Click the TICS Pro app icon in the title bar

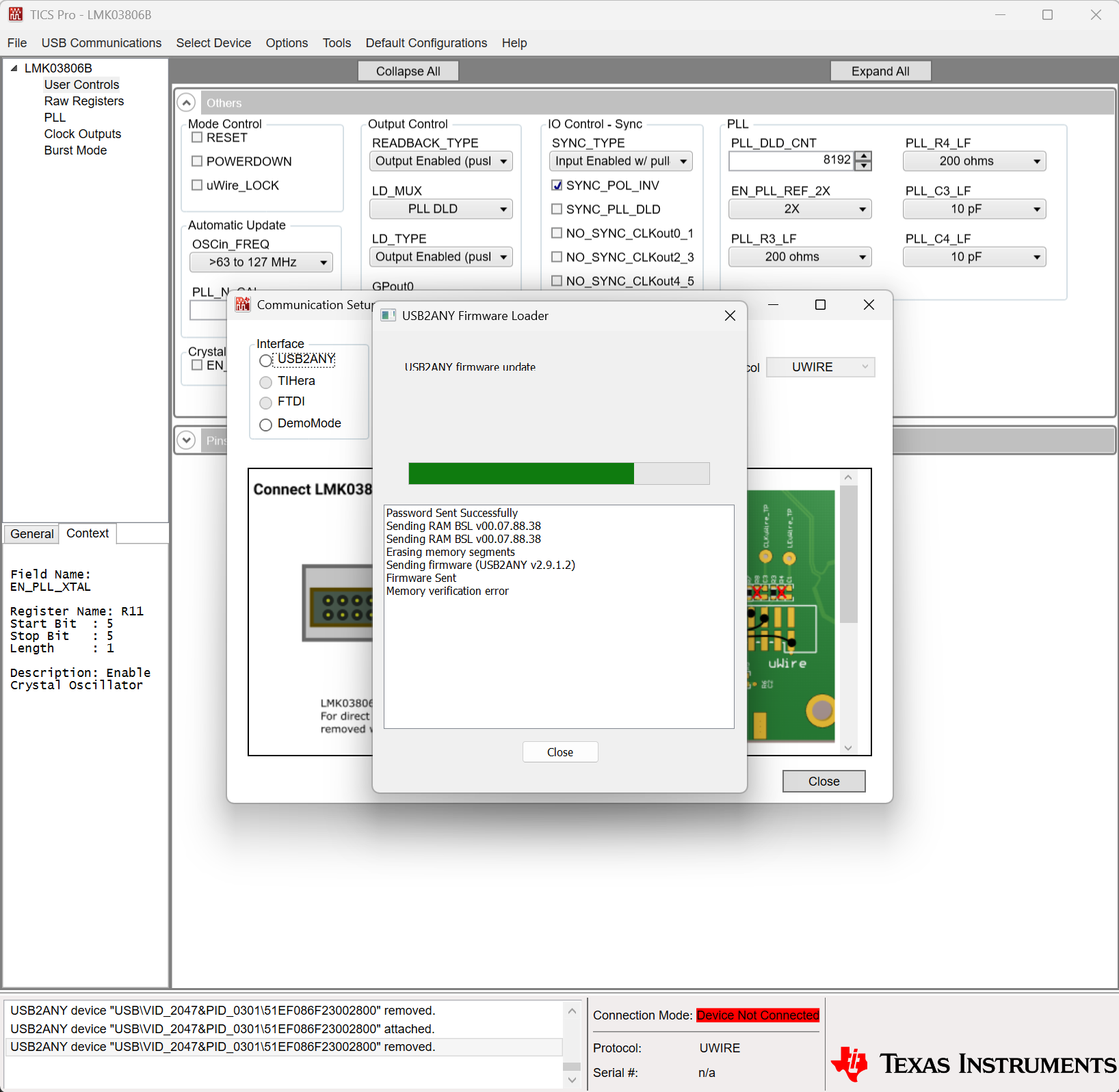click(x=15, y=14)
